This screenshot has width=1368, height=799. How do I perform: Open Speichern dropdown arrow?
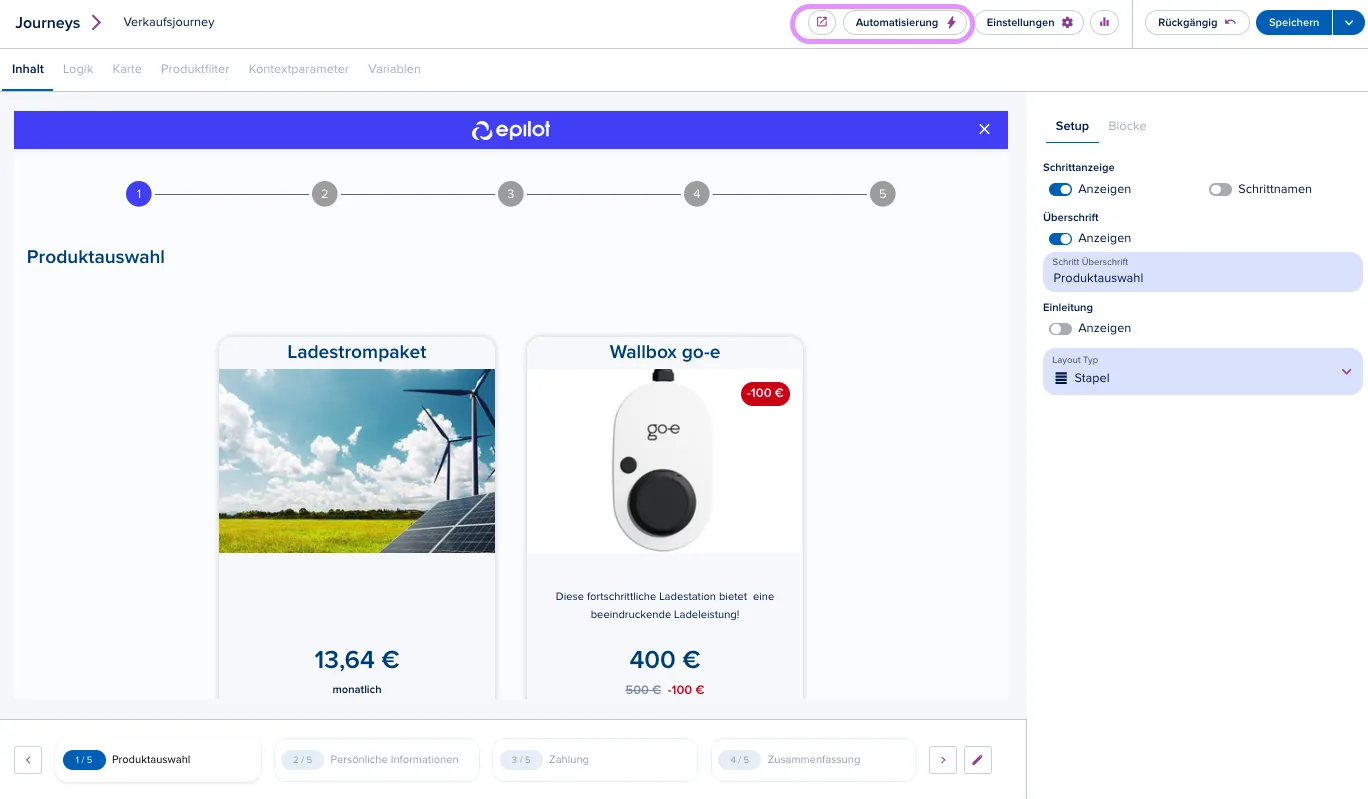click(x=1348, y=22)
